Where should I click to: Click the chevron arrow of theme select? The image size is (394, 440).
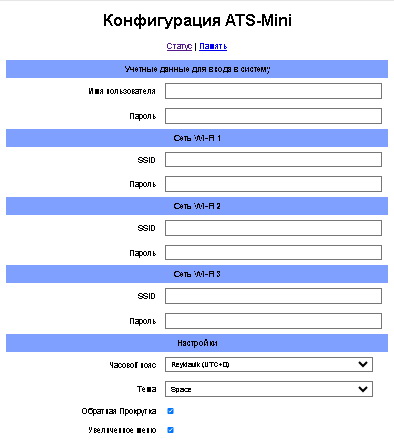pyautogui.click(x=363, y=389)
